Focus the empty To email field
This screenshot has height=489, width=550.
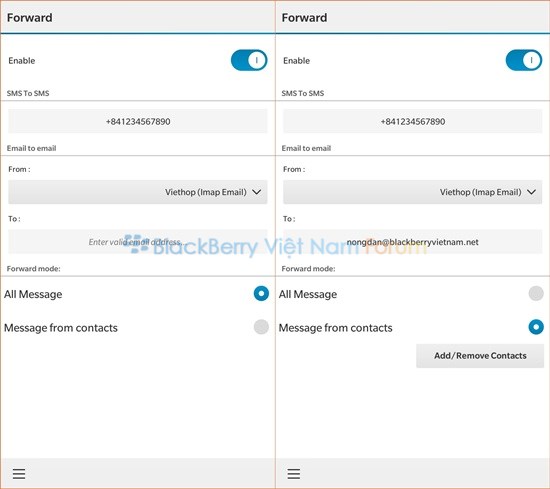pyautogui.click(x=138, y=242)
